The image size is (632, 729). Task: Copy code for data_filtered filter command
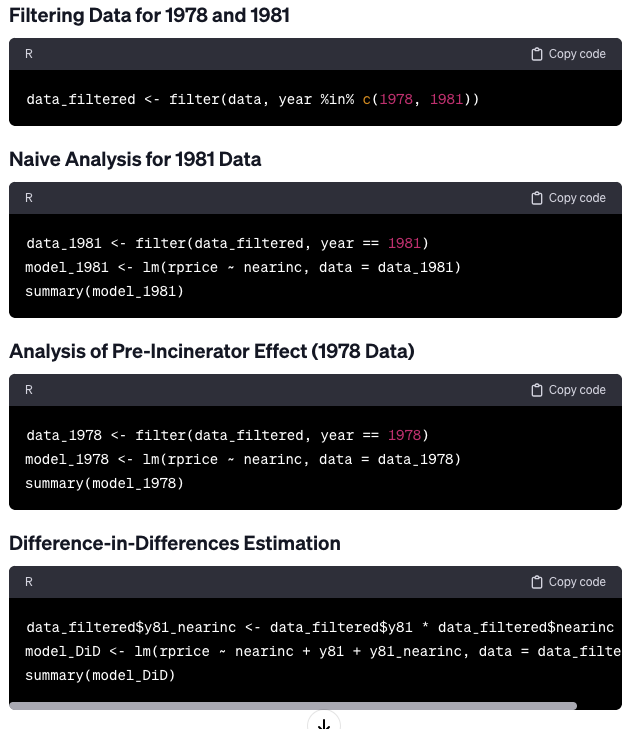(568, 54)
